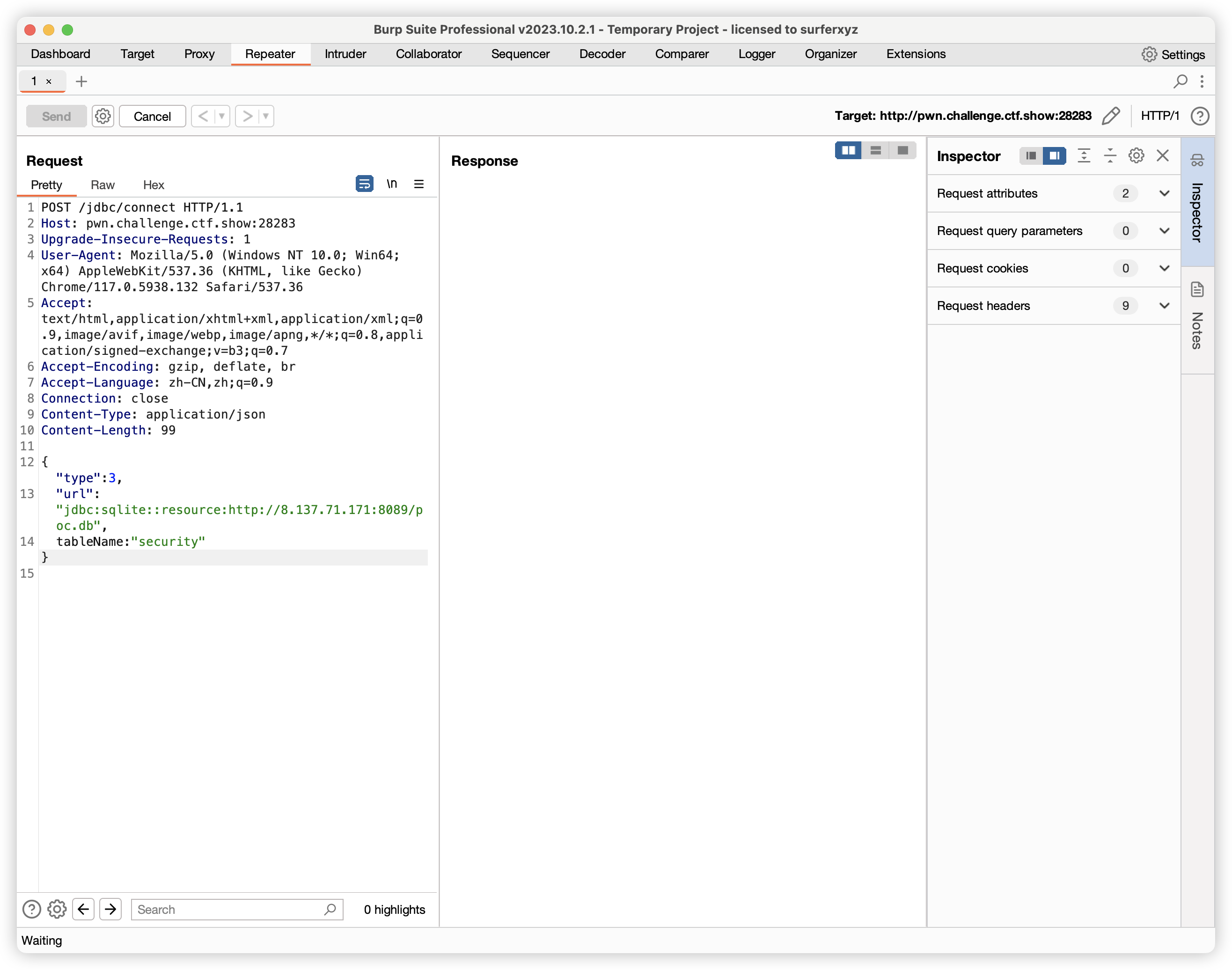Switch request view to Raw
Image resolution: width=1232 pixels, height=970 pixels.
pos(103,184)
